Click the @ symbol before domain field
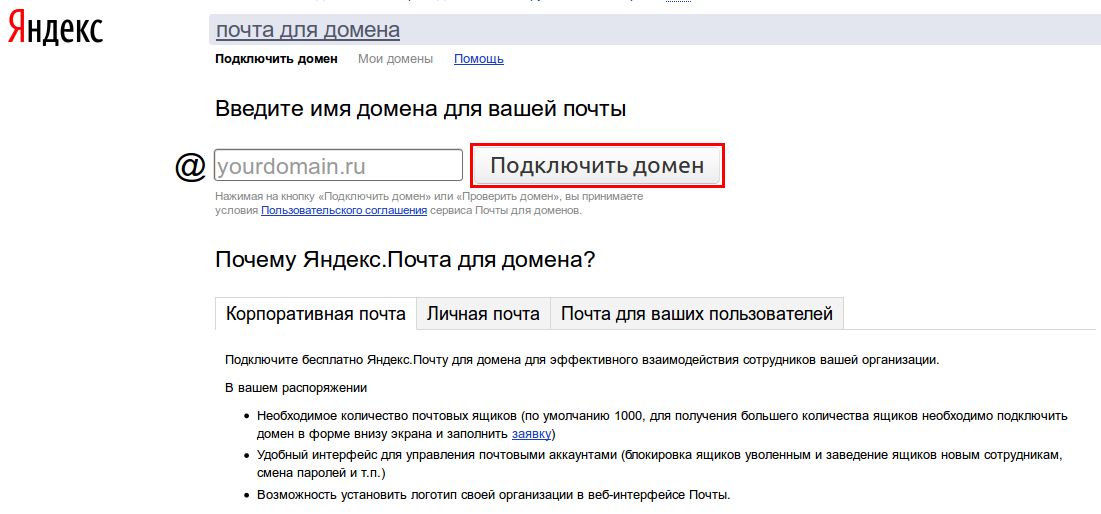 coord(190,167)
